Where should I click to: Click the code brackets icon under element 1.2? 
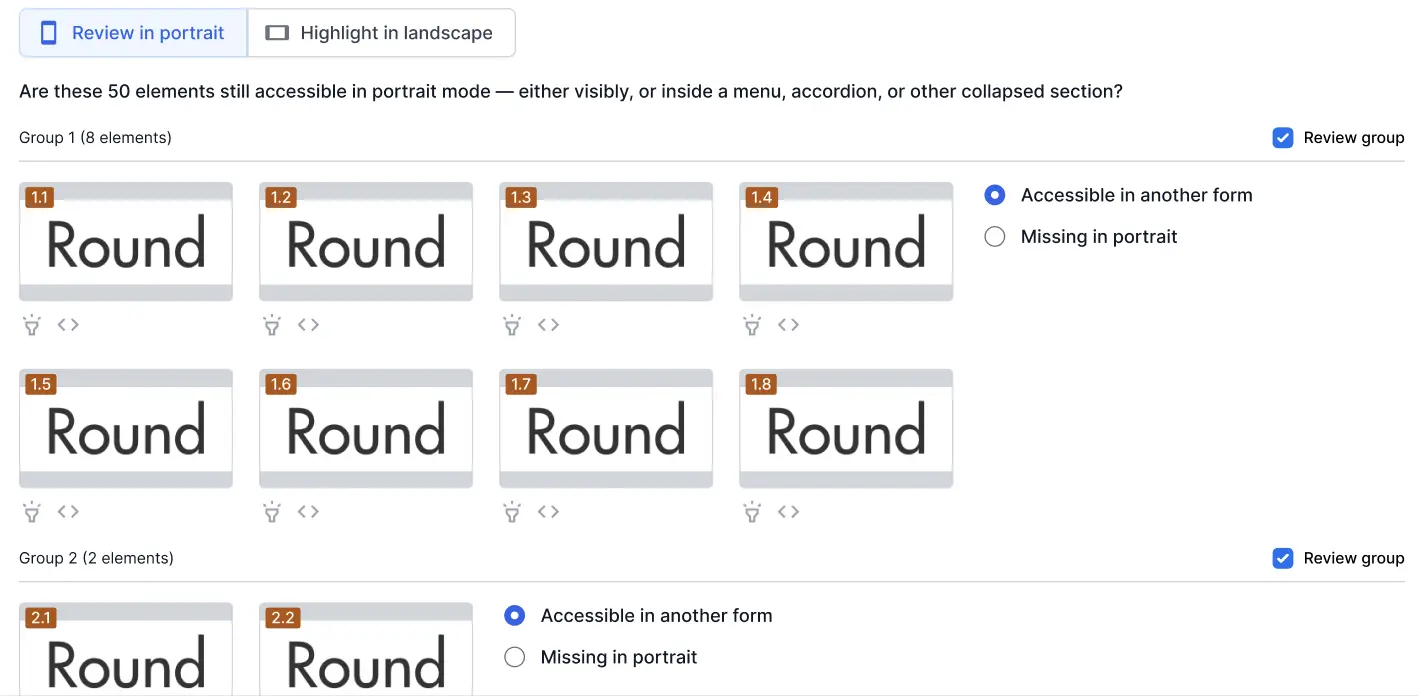click(x=308, y=325)
